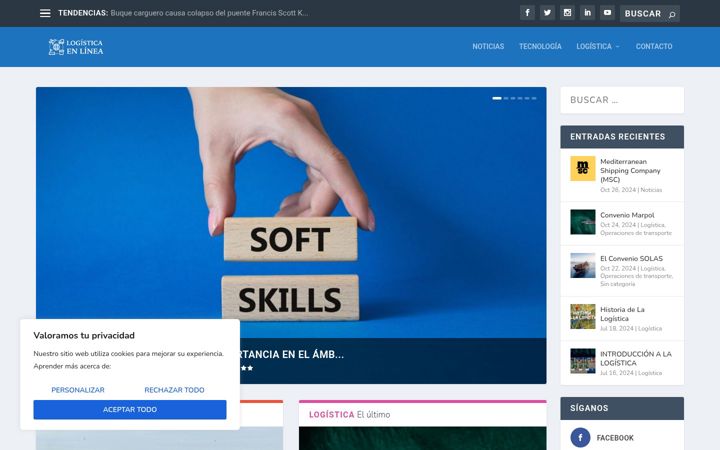
Task: Click the magnifier icon next to BUSCAR
Action: coord(672,15)
